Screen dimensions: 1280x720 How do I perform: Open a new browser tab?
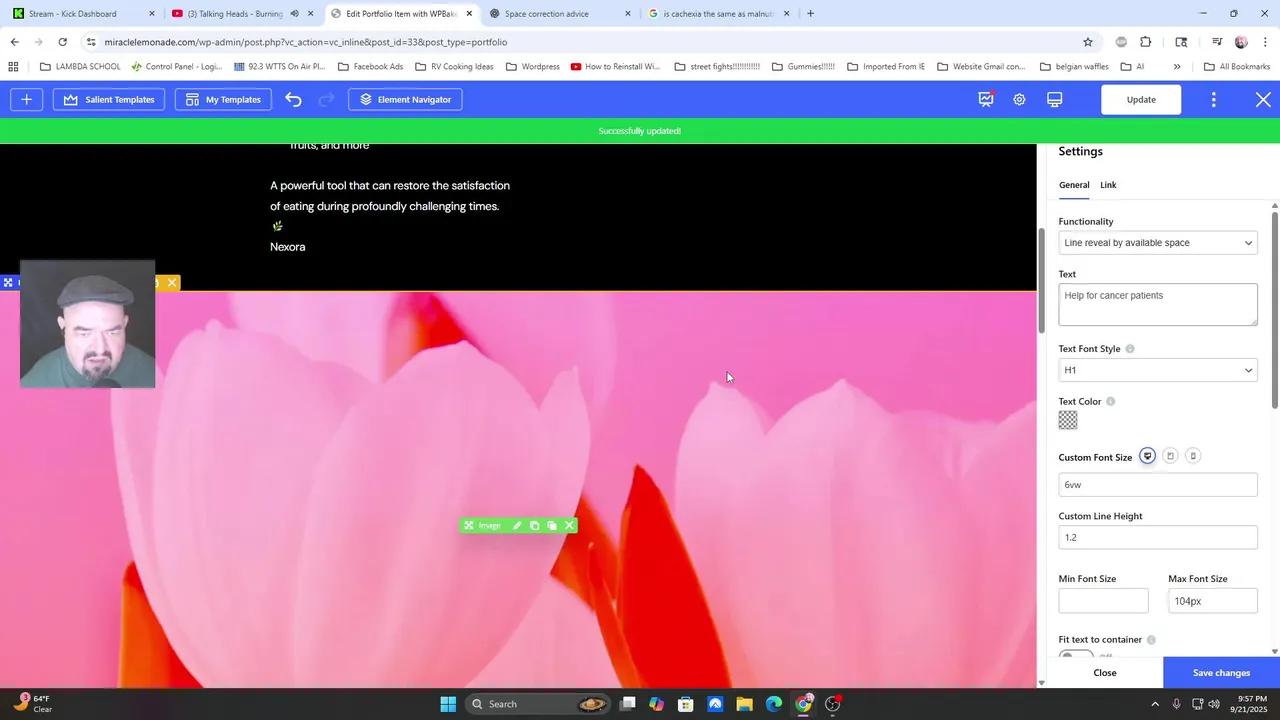[810, 14]
